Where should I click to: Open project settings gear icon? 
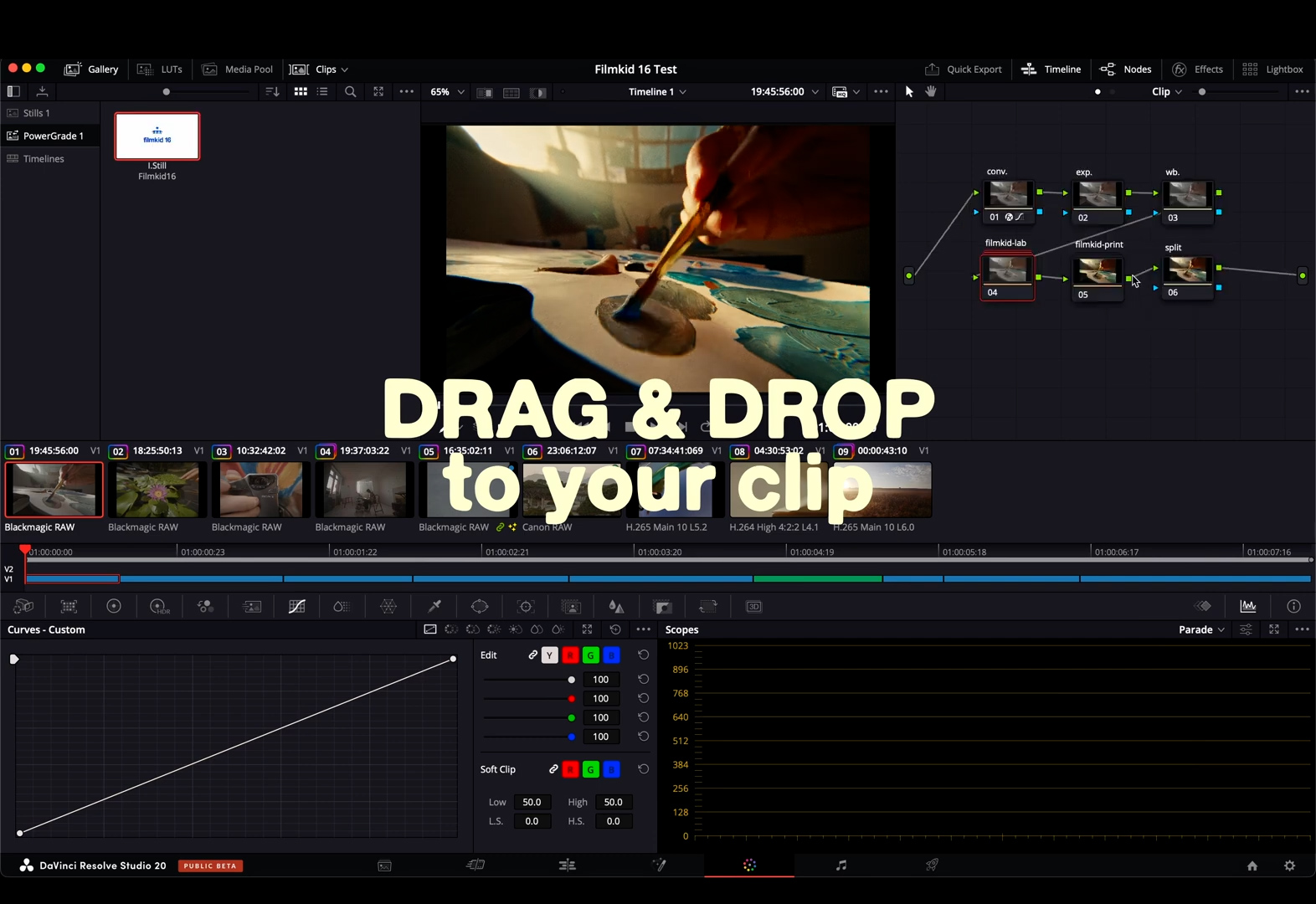1289,865
